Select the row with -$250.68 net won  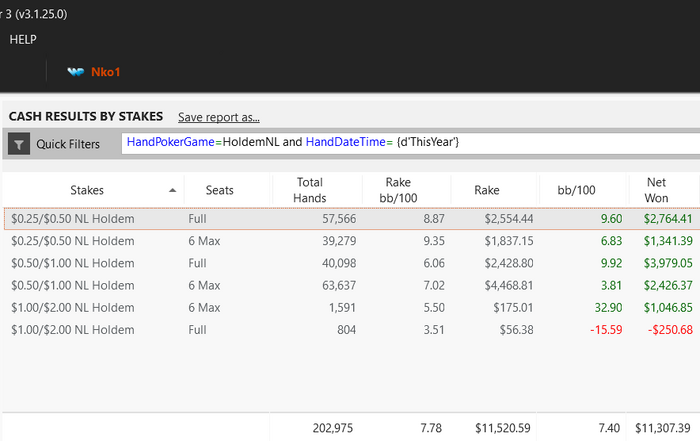coord(352,330)
